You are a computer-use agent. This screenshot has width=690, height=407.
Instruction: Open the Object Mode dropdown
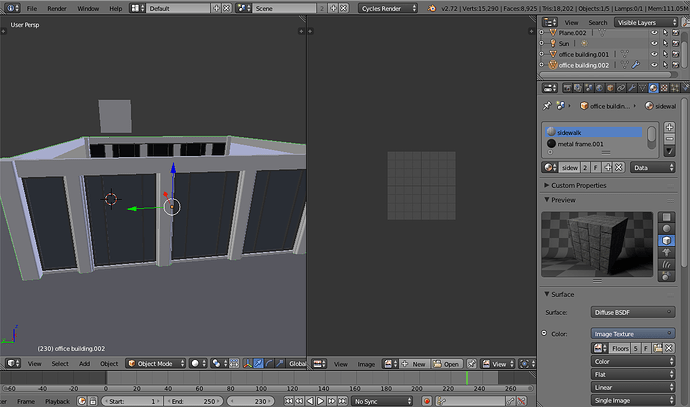click(x=156, y=363)
